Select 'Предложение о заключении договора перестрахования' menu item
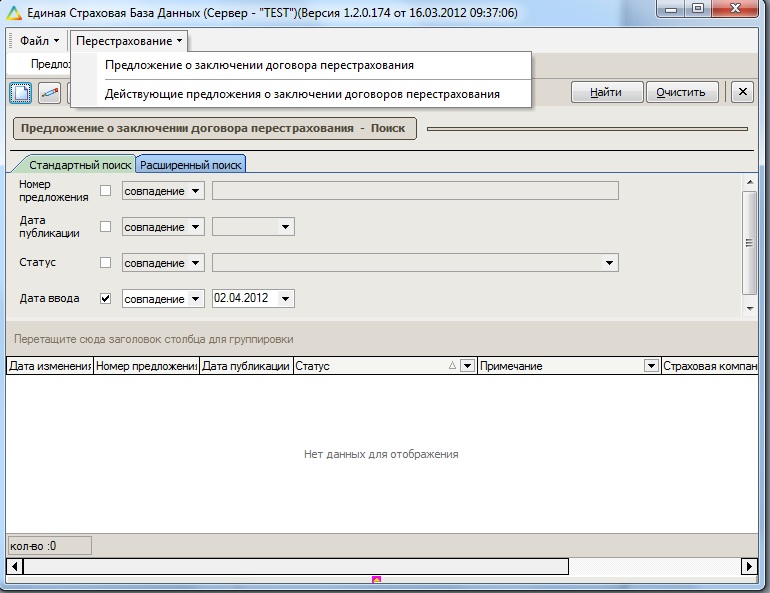770x593 pixels. tap(259, 65)
